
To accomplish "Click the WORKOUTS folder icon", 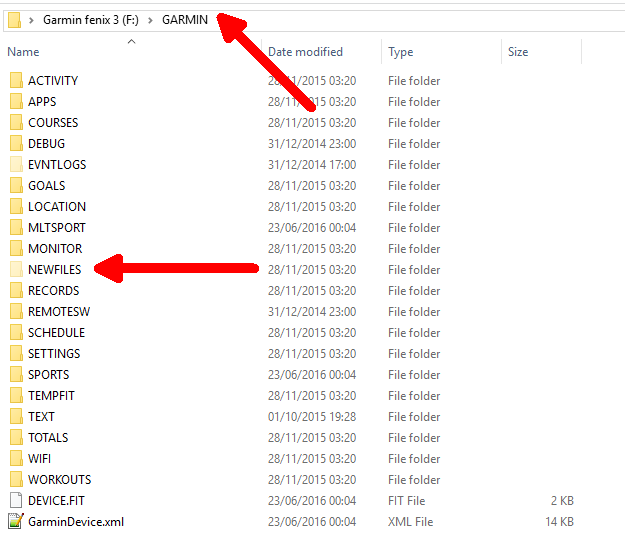I will click(x=15, y=480).
